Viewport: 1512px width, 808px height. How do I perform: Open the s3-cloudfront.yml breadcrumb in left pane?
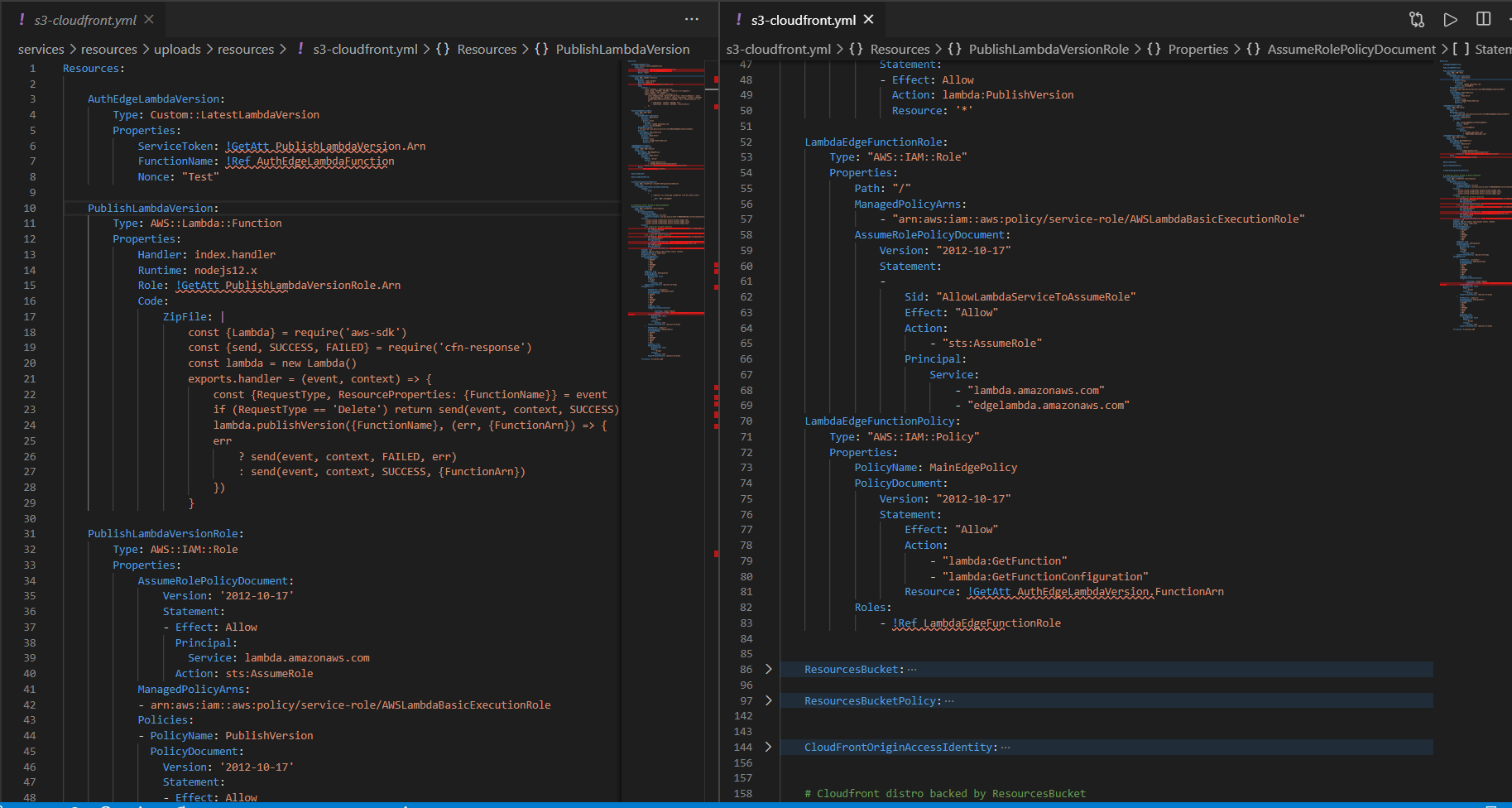[365, 50]
